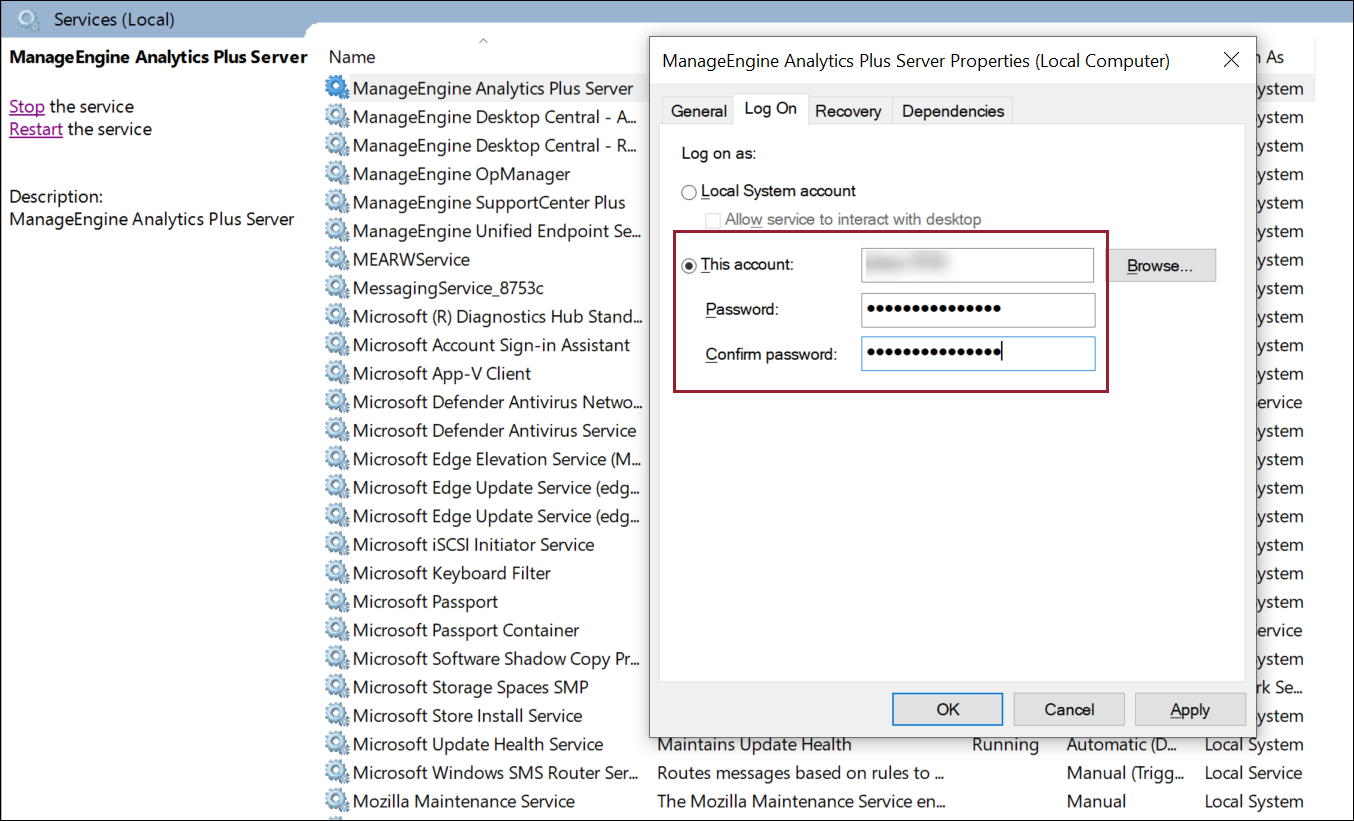Click the Stop the service link
1354x821 pixels.
point(27,106)
